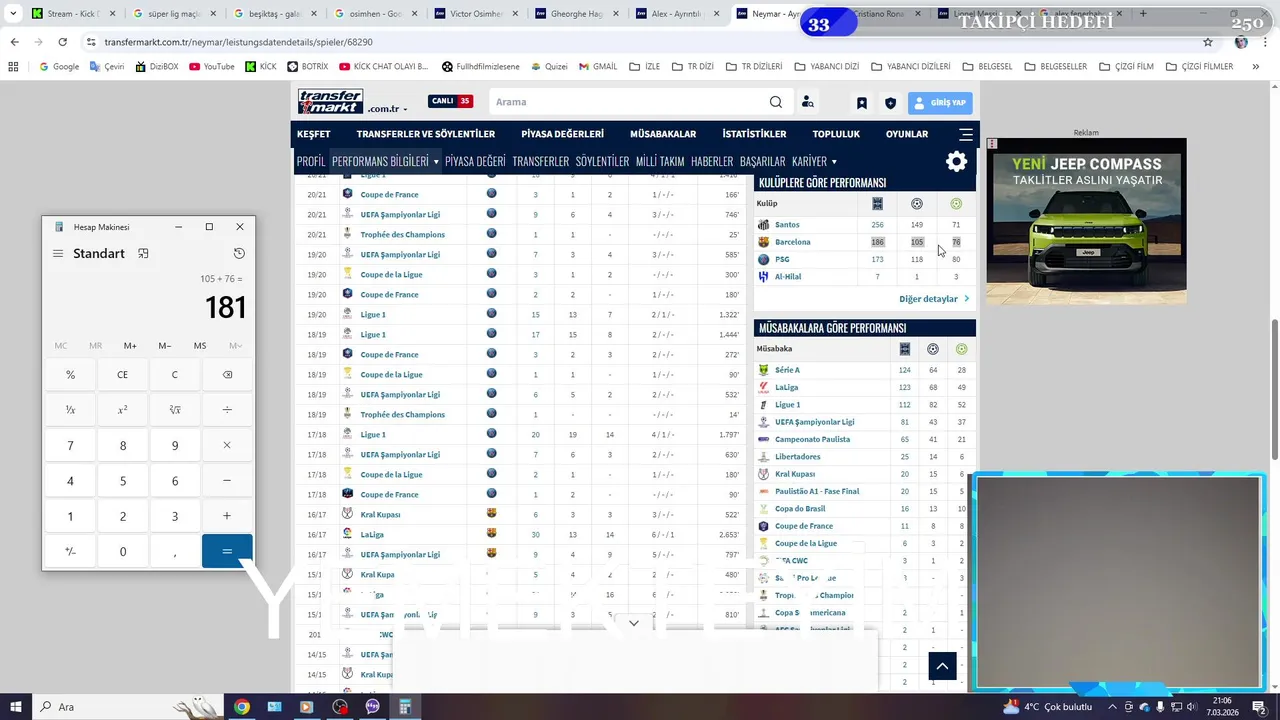Open the hamburger menu in the navy navigation bar
The height and width of the screenshot is (720, 1280).
pos(966,134)
